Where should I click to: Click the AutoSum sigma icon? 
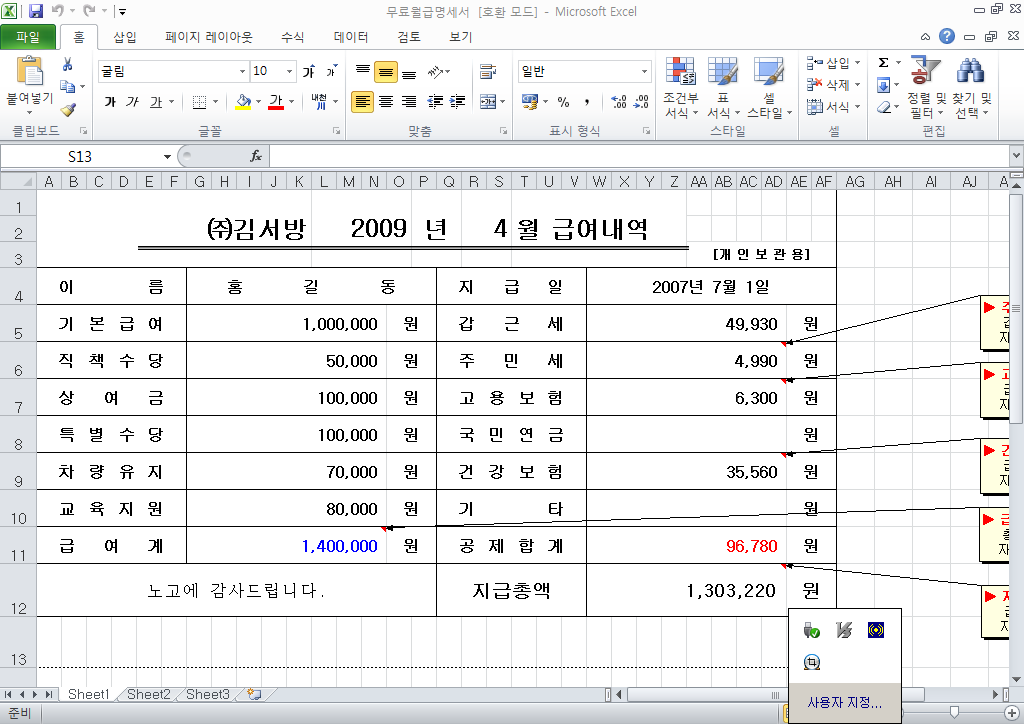883,62
